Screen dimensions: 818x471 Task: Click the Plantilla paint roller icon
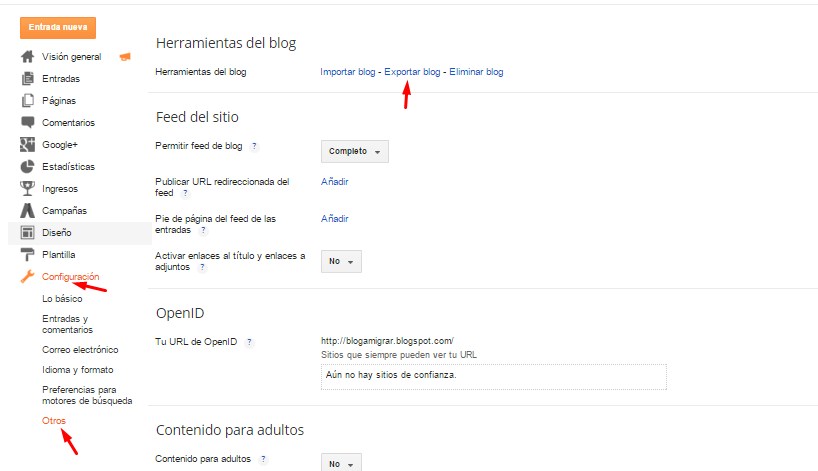click(28, 255)
